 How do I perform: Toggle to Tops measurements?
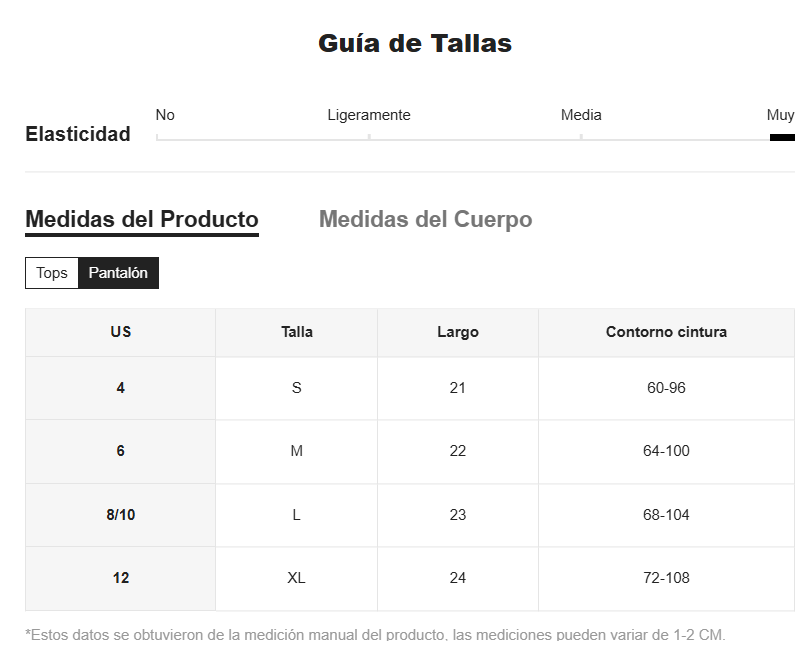click(x=52, y=273)
